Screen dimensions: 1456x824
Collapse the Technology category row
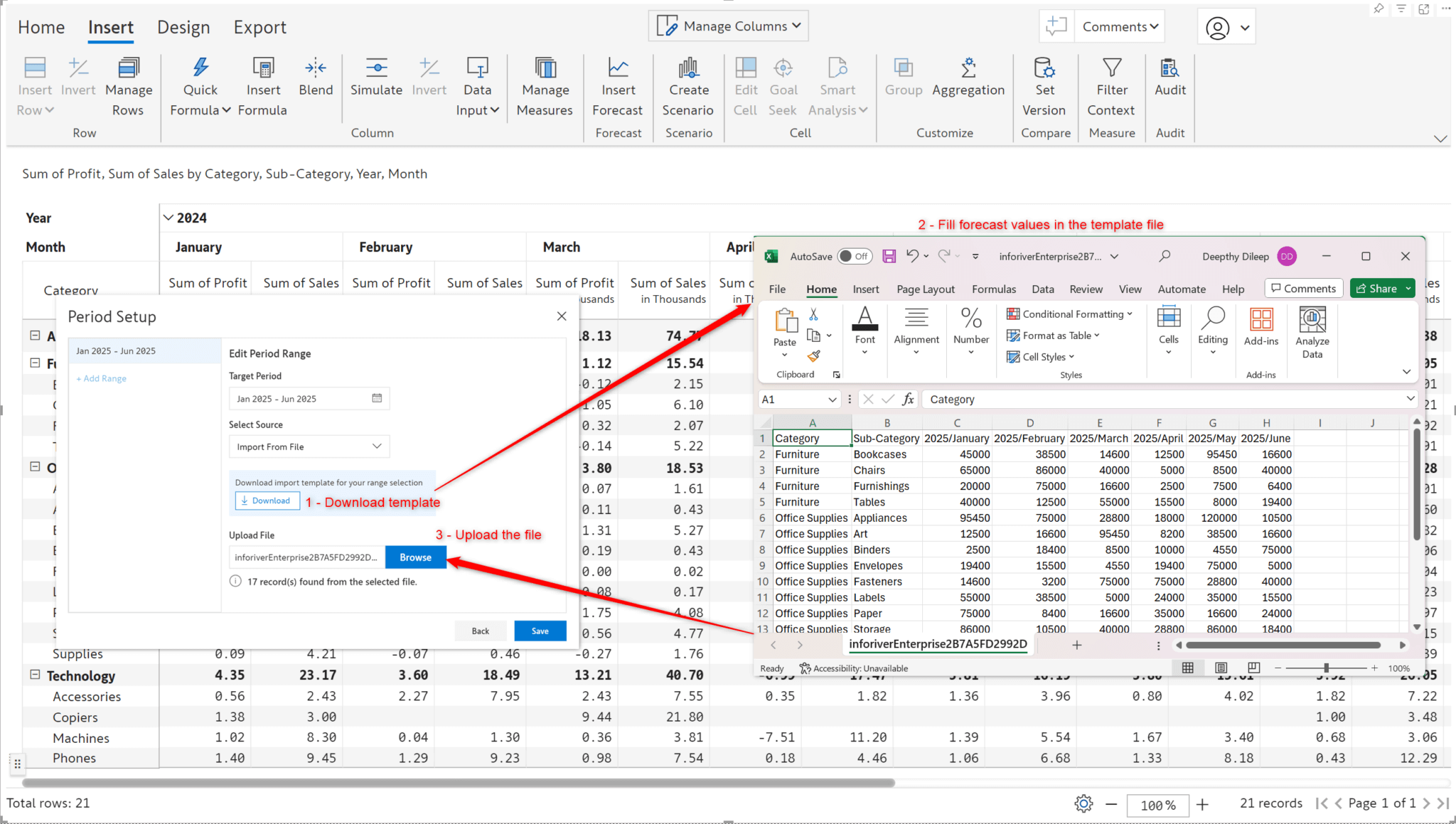(x=35, y=675)
